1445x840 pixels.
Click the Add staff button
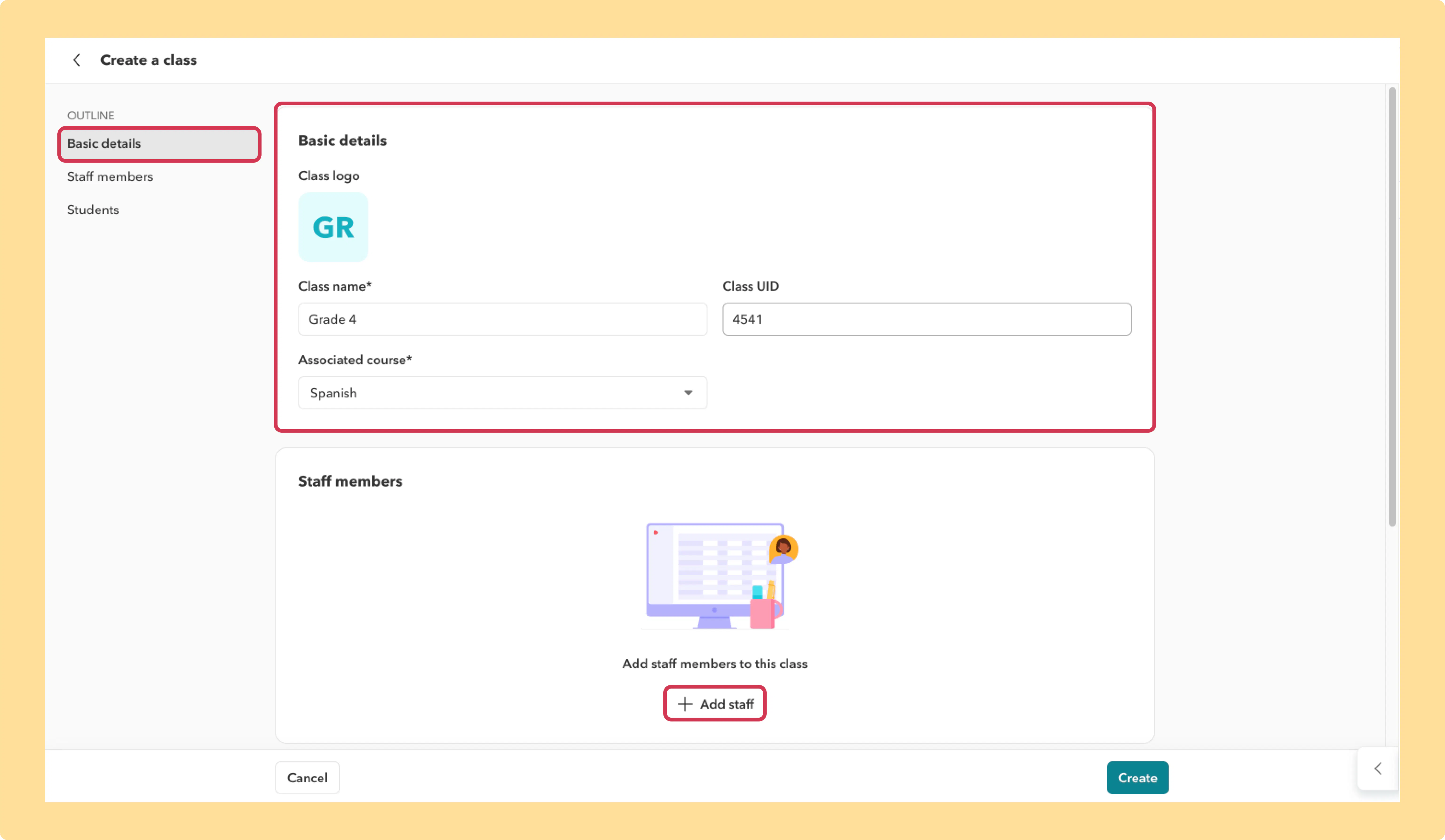click(715, 704)
